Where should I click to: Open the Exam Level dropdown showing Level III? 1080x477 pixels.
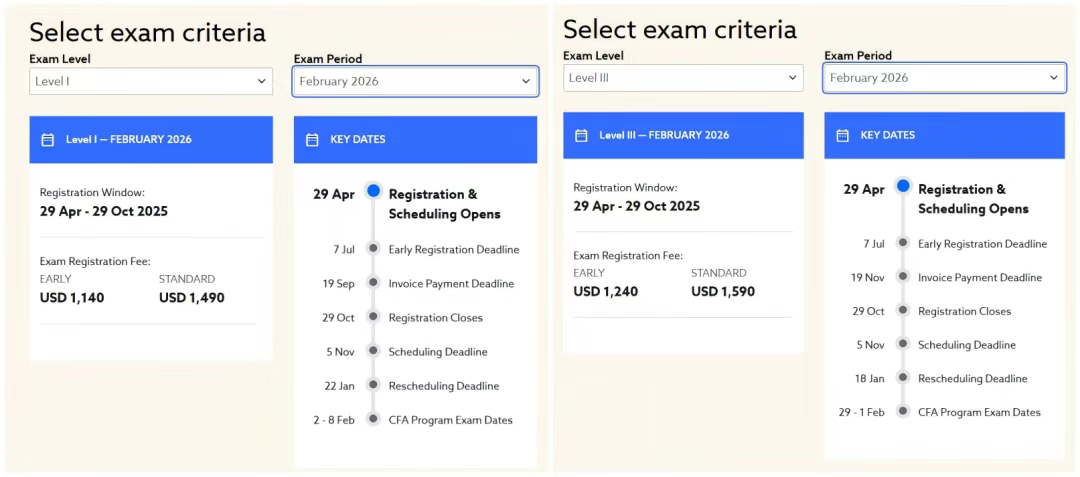click(683, 78)
